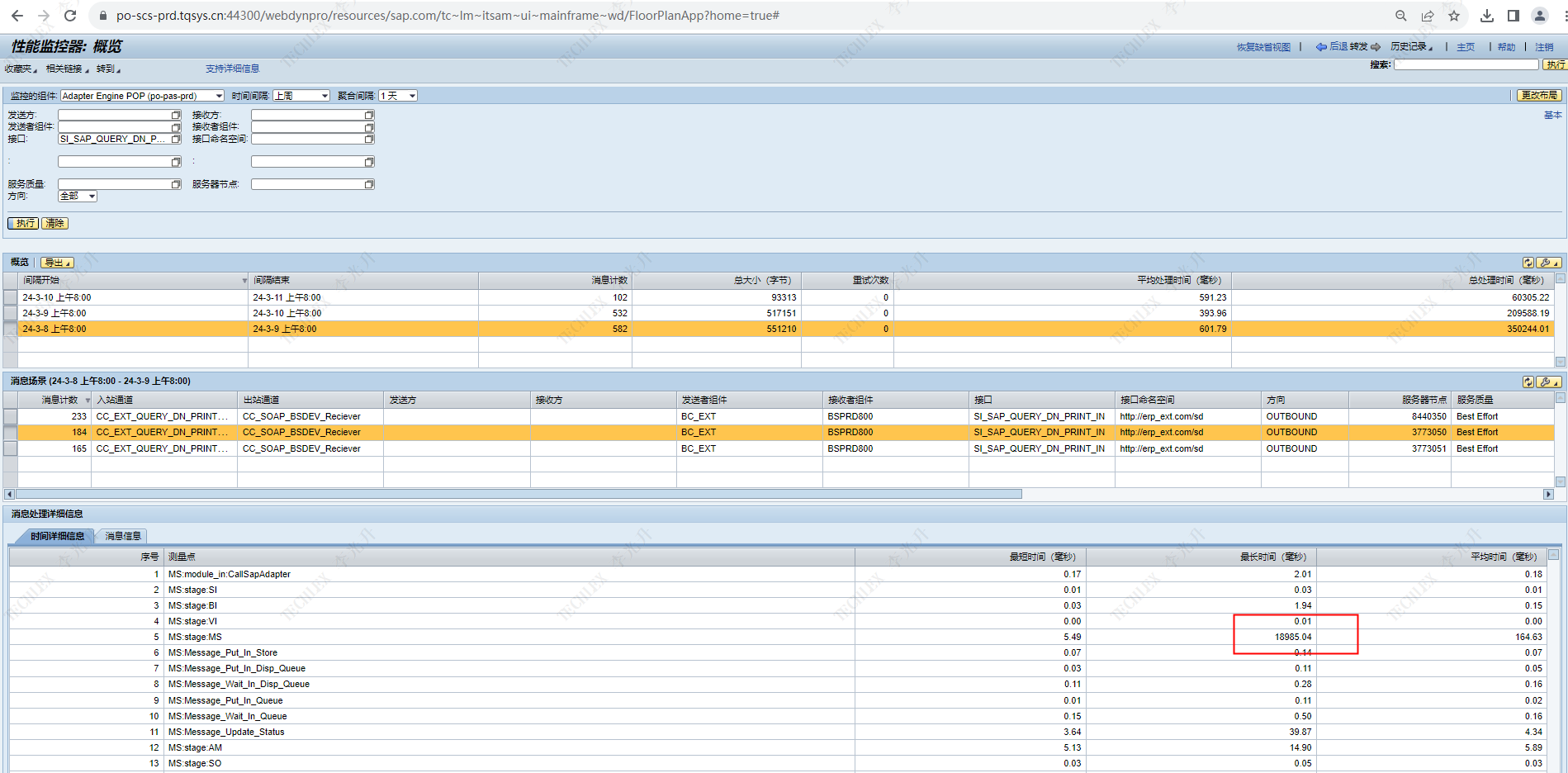Click left scroll arrow of 消息场景 horizontal scrollbar
Screen dimensions: 1568x773
[10, 494]
